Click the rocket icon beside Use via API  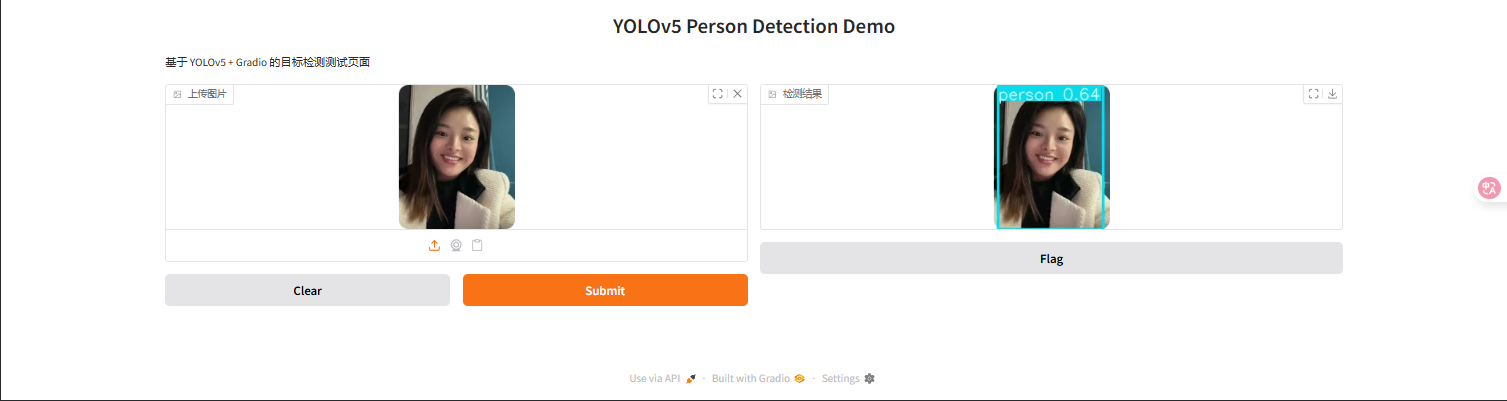[691, 379]
